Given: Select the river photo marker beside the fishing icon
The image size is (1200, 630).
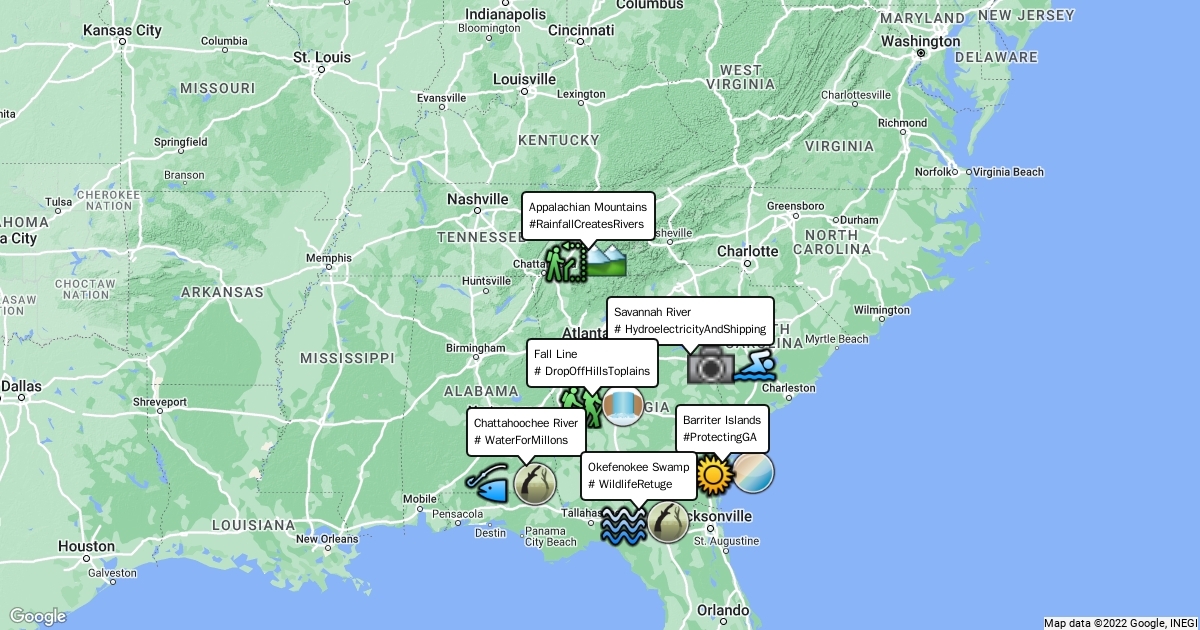Looking at the screenshot, I should [x=535, y=484].
